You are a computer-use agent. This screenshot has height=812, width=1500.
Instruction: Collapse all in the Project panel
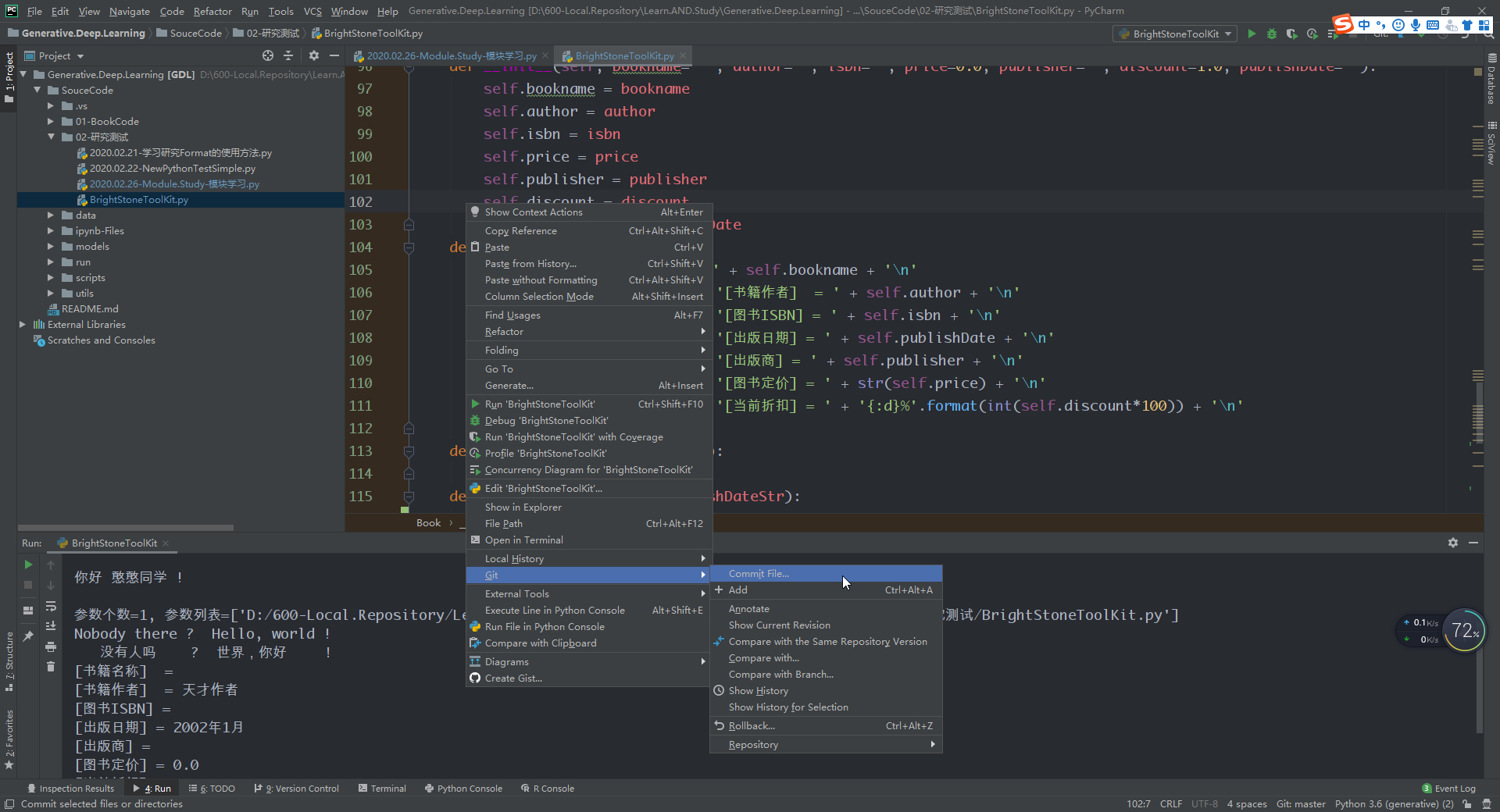click(x=288, y=55)
